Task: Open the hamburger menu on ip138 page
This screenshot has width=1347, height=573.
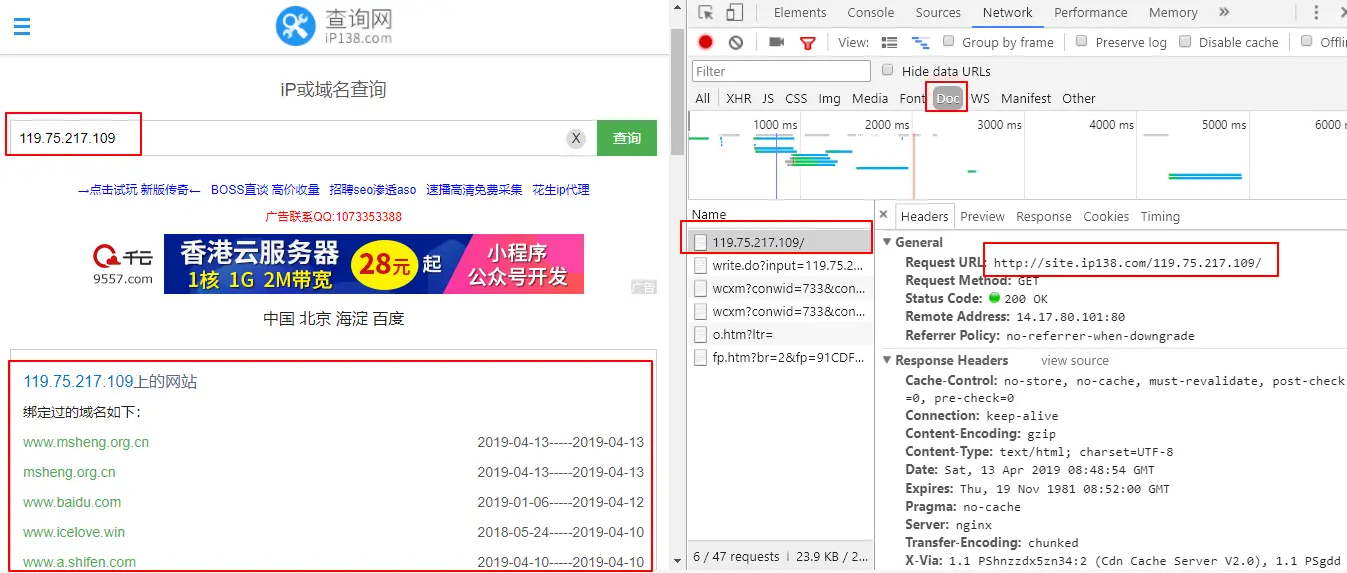Action: coord(21,25)
